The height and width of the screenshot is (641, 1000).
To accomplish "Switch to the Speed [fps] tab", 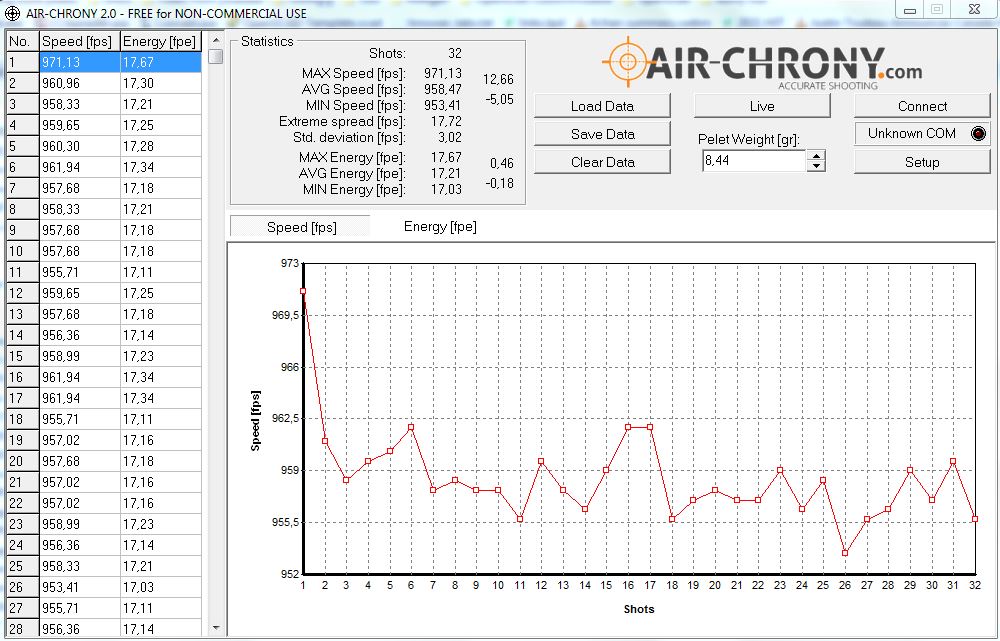I will click(x=301, y=227).
